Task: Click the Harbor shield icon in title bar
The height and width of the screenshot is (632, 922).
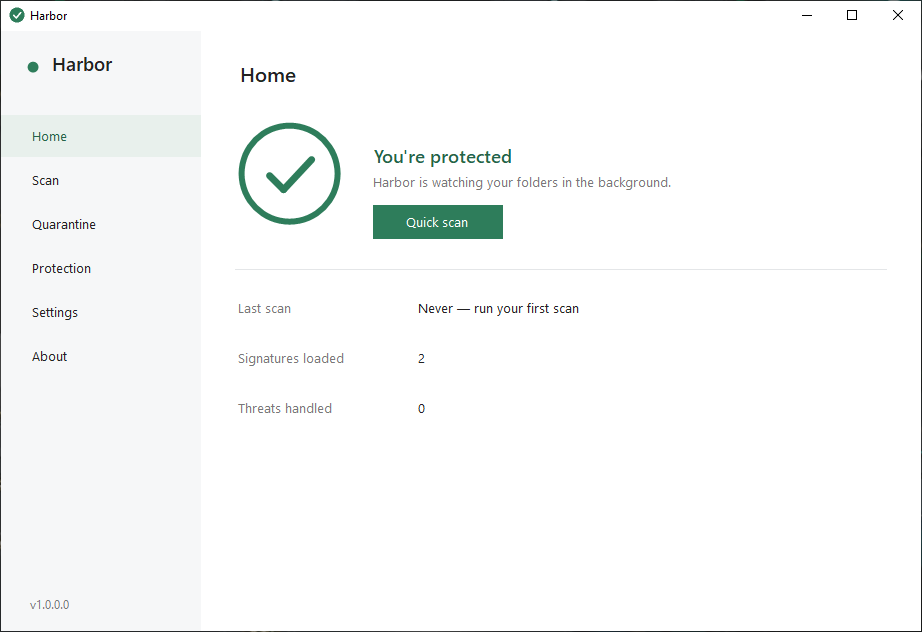Action: click(x=17, y=15)
